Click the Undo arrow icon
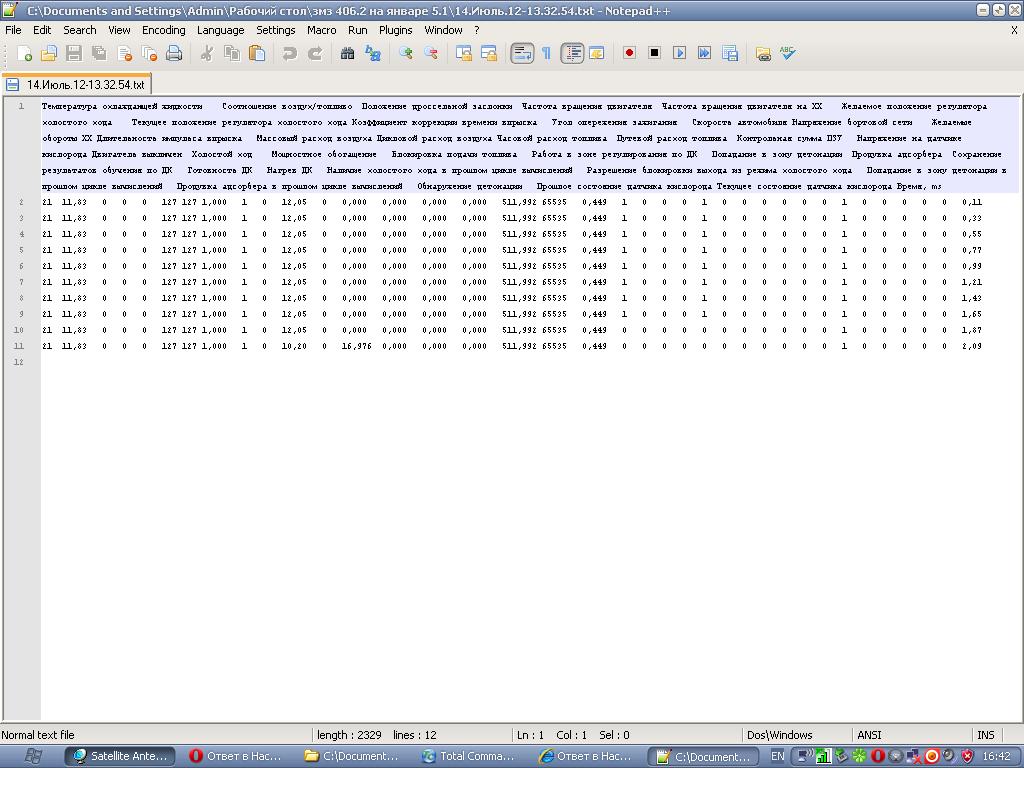 pos(290,54)
